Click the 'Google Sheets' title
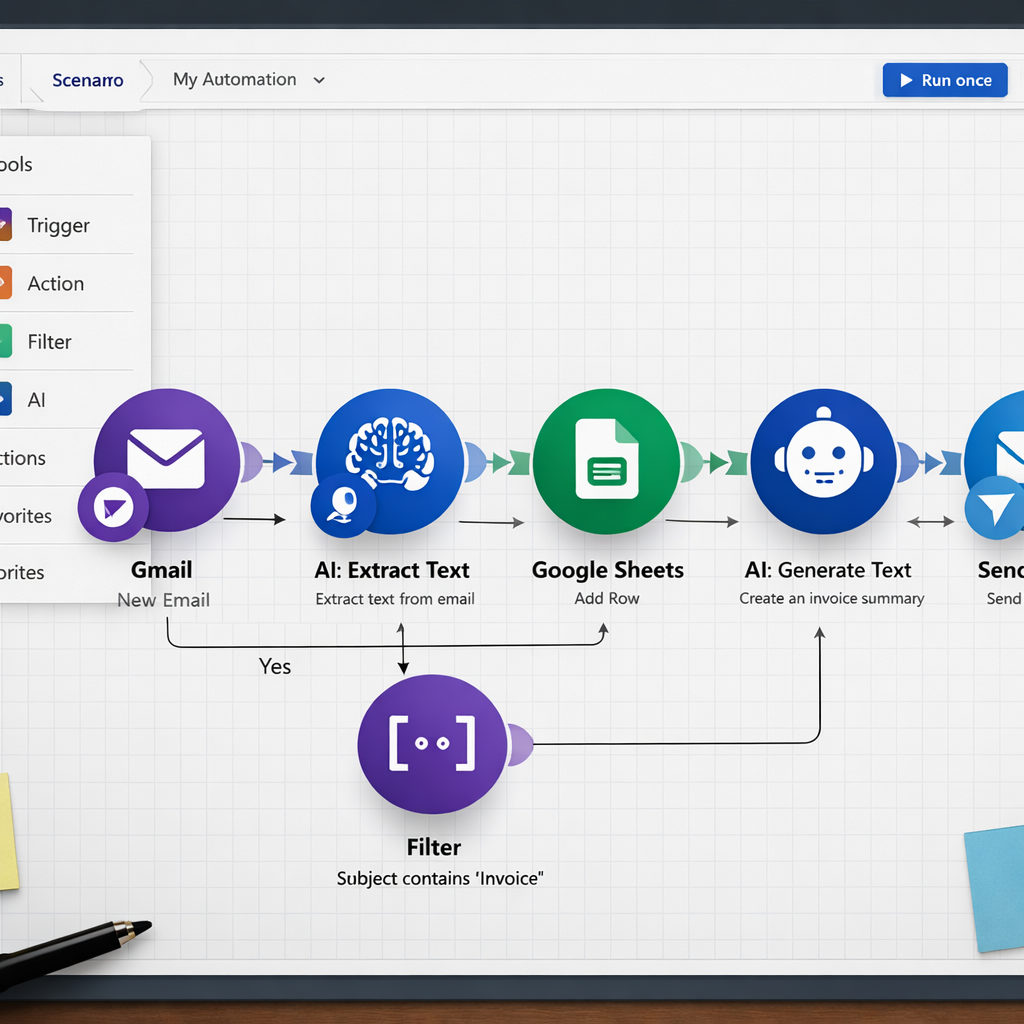This screenshot has height=1024, width=1024. (x=607, y=571)
